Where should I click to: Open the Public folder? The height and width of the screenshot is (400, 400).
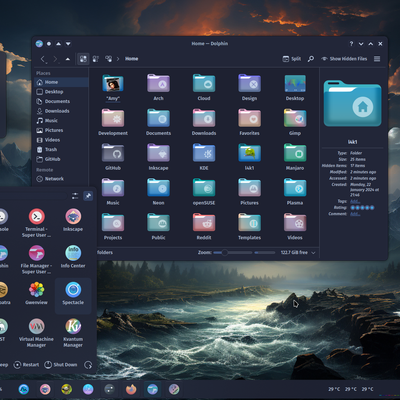click(x=158, y=227)
